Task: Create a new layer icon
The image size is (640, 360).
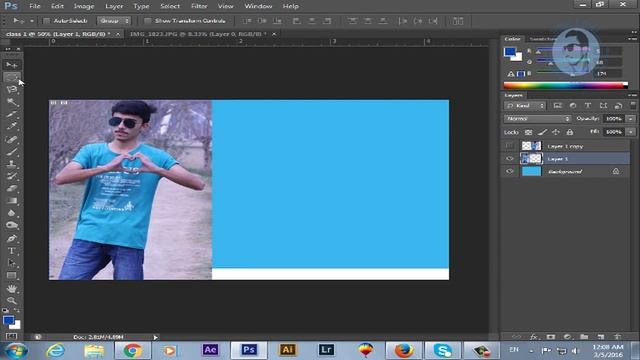Action: [x=601, y=337]
